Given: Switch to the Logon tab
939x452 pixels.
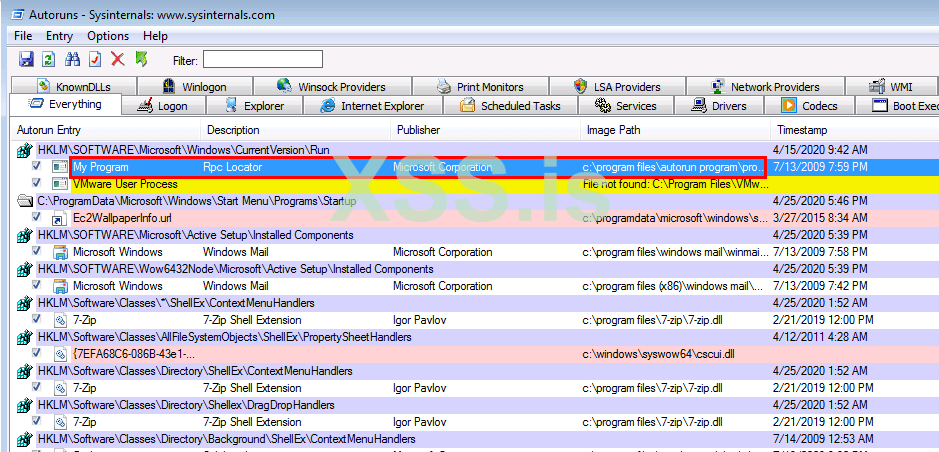Looking at the screenshot, I should (x=164, y=106).
